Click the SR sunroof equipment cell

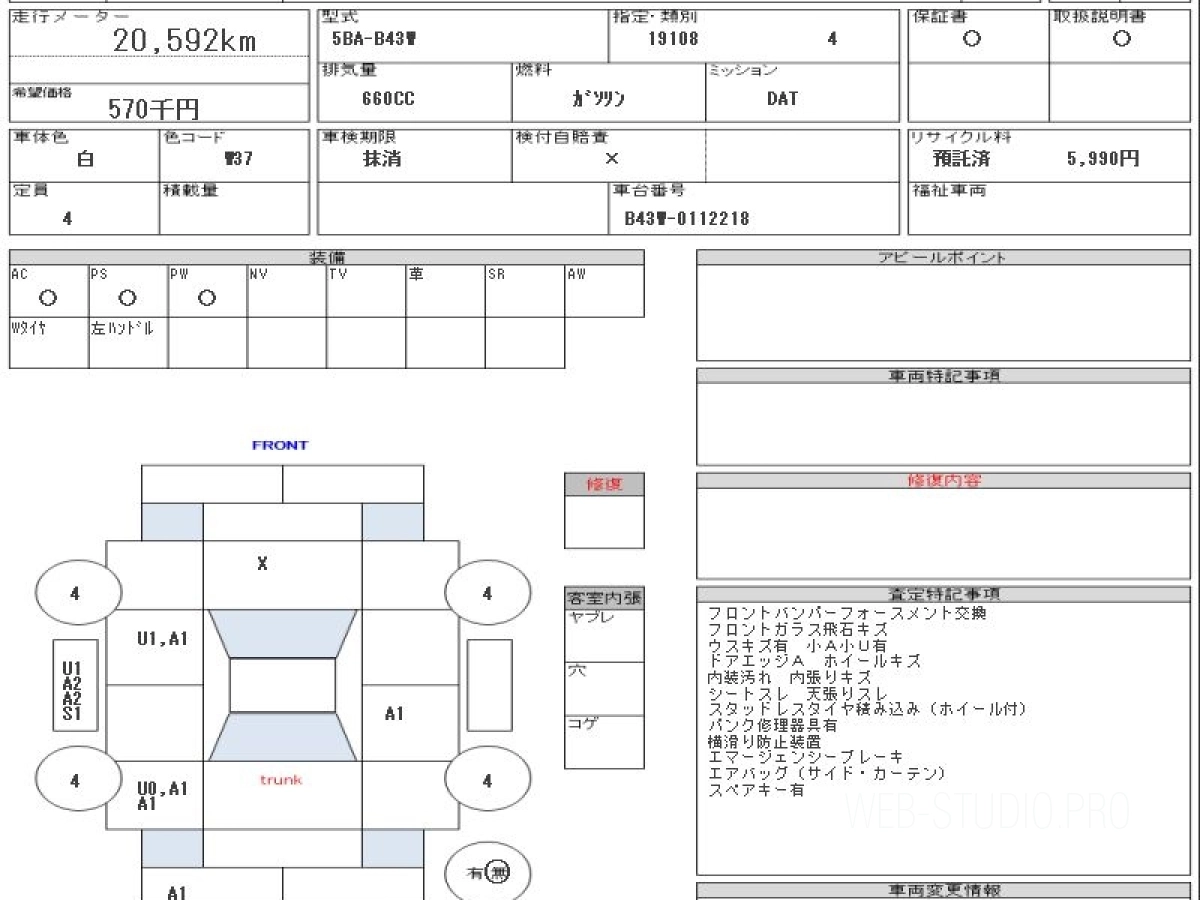pyautogui.click(x=525, y=291)
